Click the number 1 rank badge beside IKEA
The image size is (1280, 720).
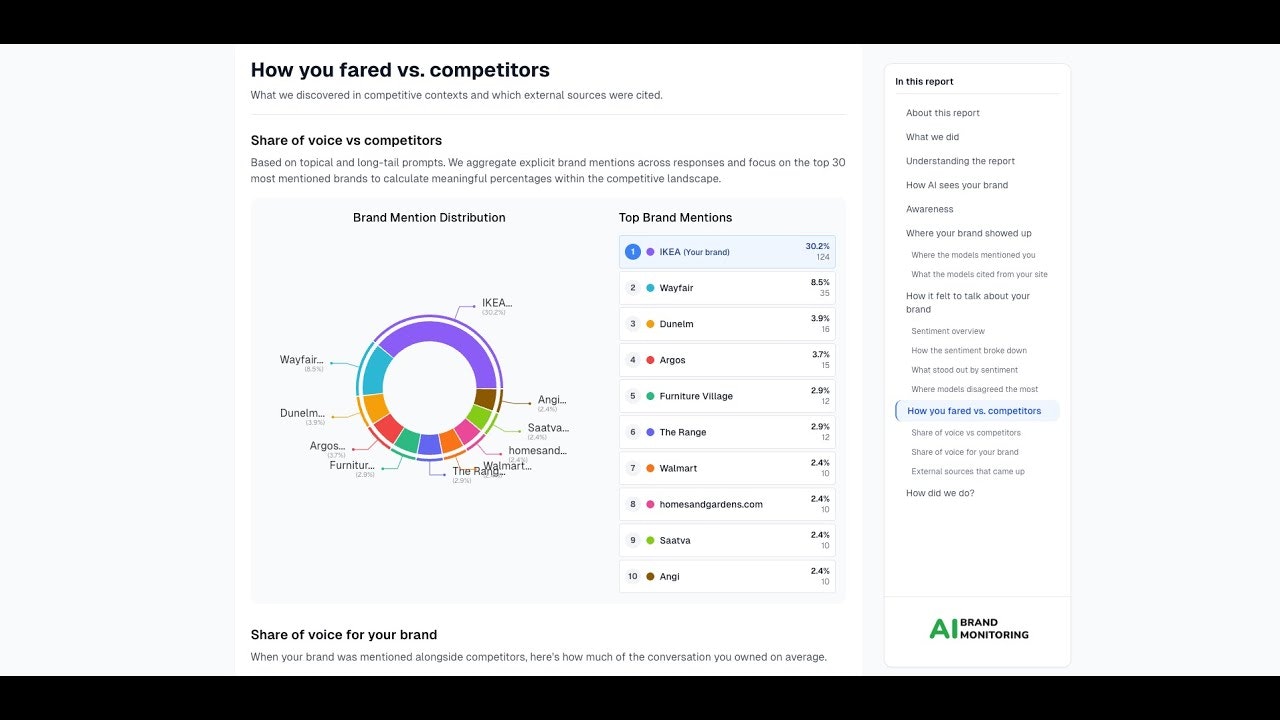pos(632,252)
